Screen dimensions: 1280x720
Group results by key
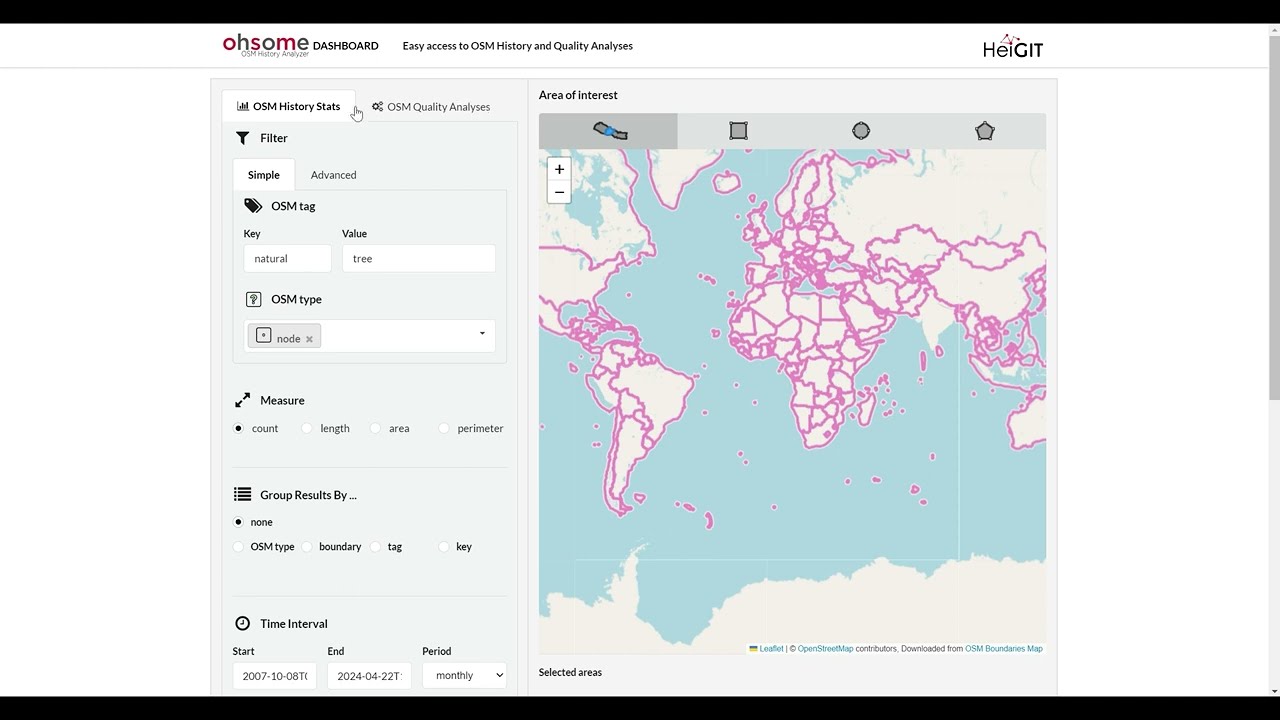(444, 547)
